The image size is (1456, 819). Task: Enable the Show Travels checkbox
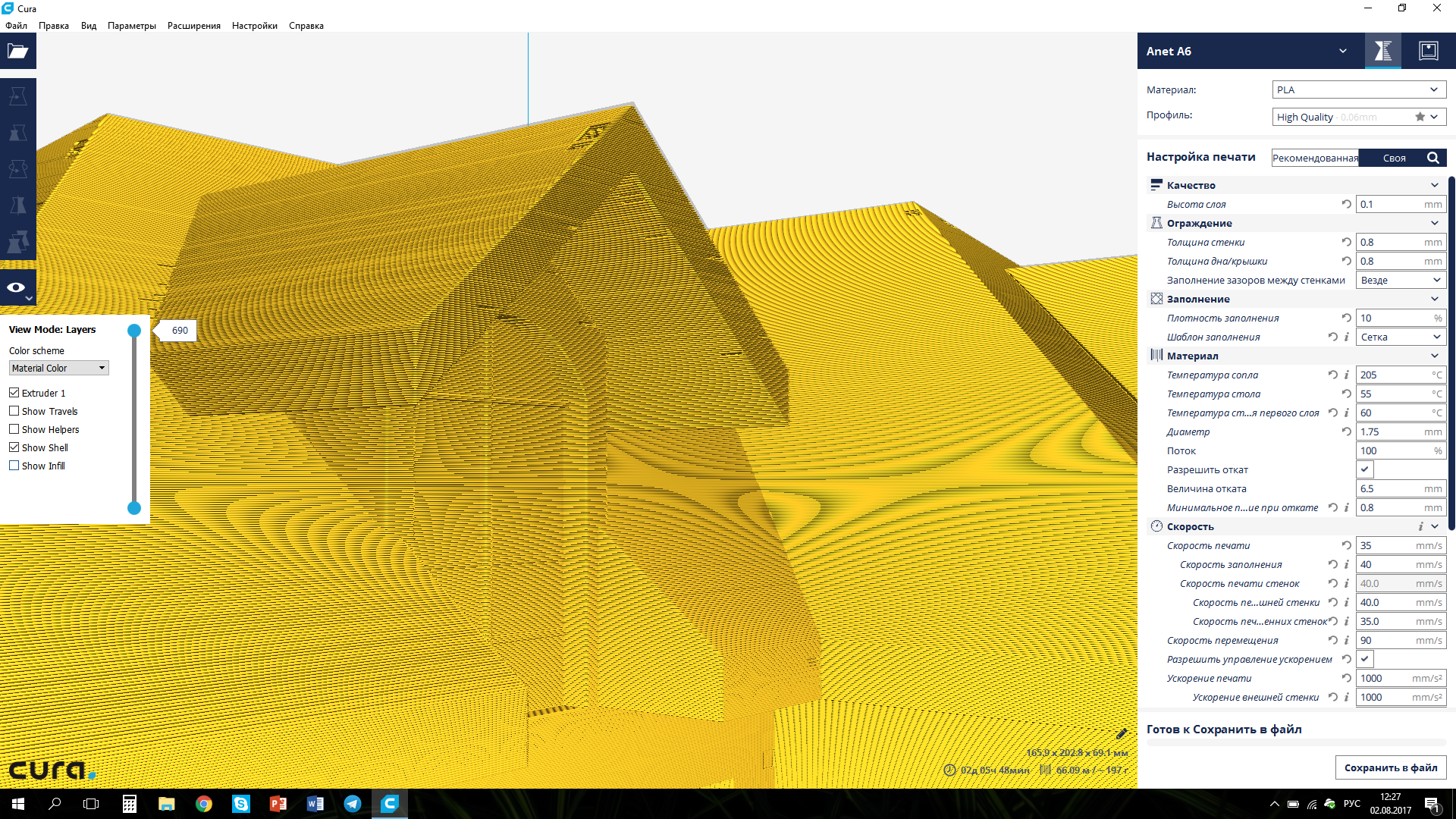pos(14,411)
